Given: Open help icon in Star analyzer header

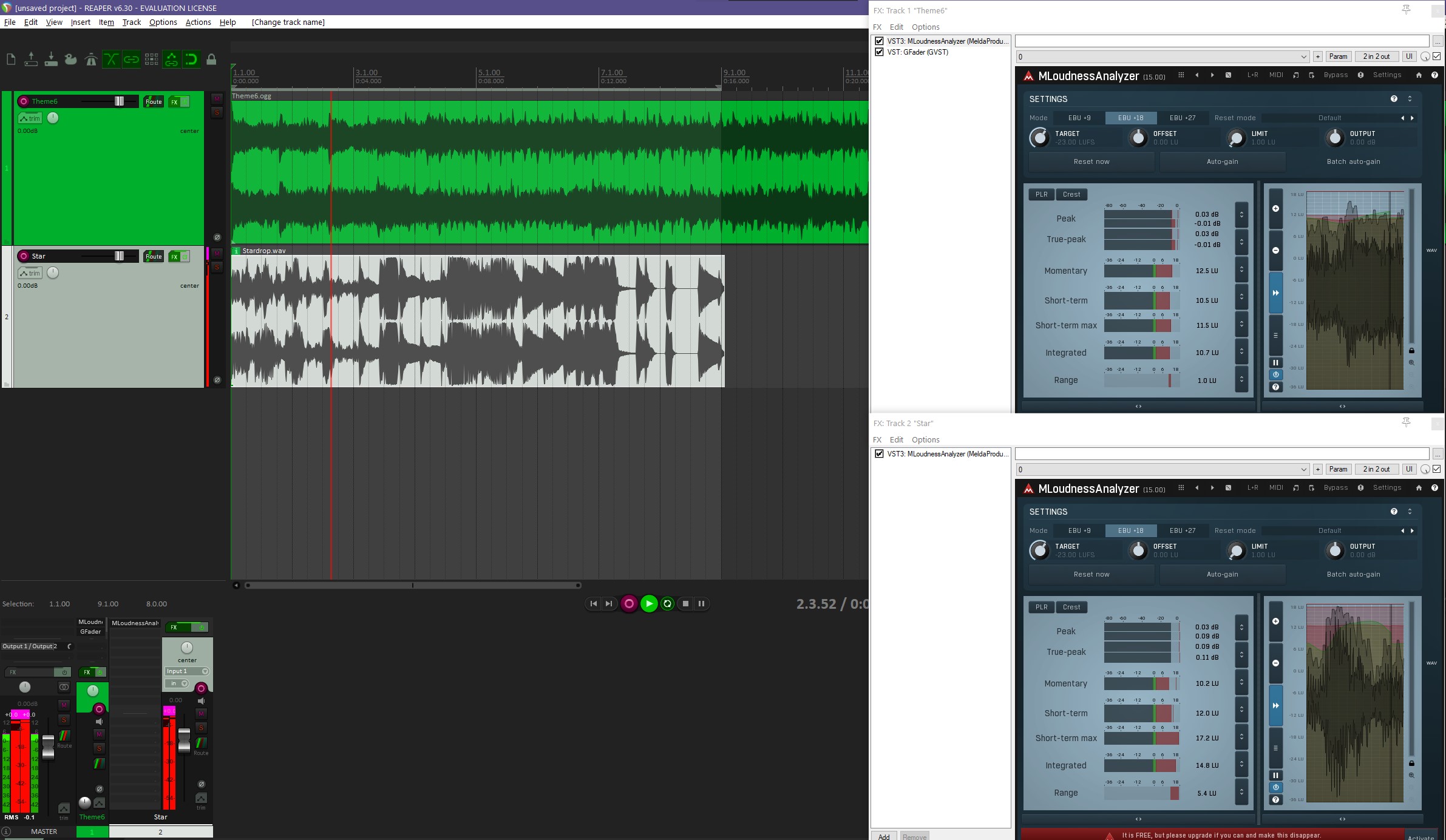Looking at the screenshot, I should tap(1434, 488).
